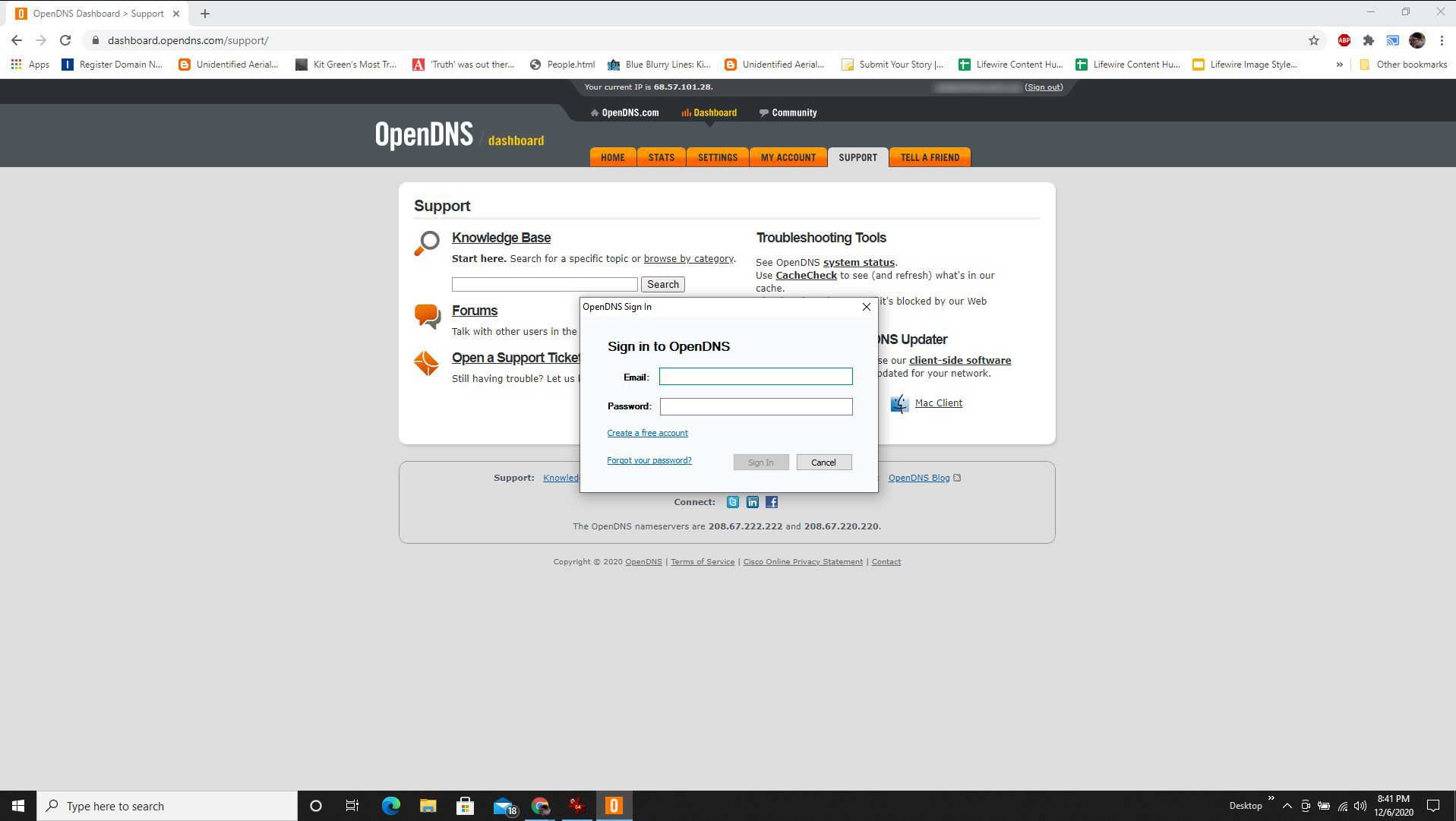Screen dimensions: 1456x821
Task: Open Microsoft Store from the taskbar
Action: coord(465,806)
